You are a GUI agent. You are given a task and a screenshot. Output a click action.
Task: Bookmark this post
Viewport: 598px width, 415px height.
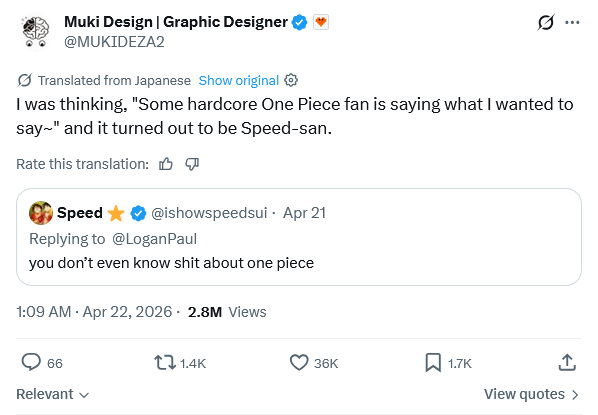(x=433, y=362)
